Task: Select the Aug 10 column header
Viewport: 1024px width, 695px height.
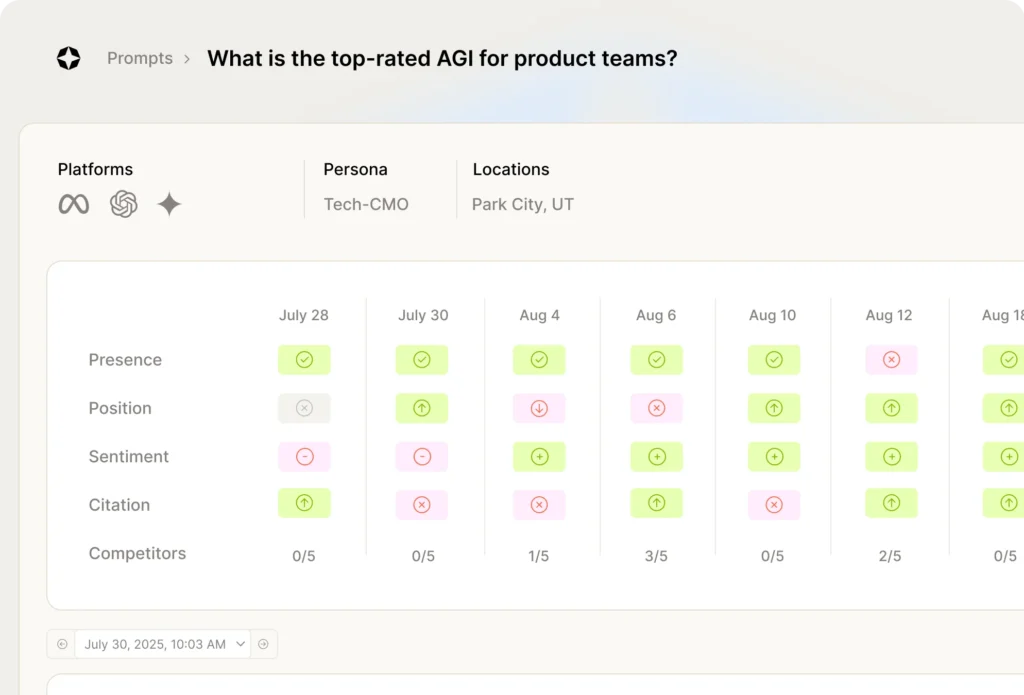Action: [x=772, y=315]
